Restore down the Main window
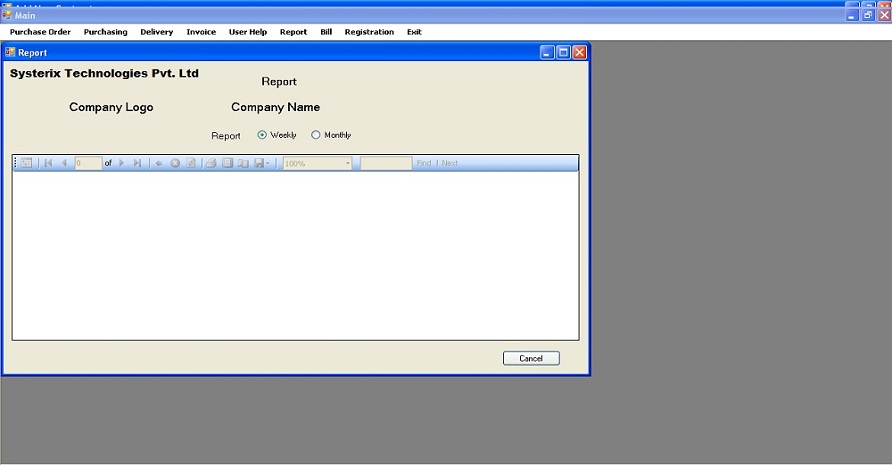Screen dimensions: 892x465 (x=868, y=15)
